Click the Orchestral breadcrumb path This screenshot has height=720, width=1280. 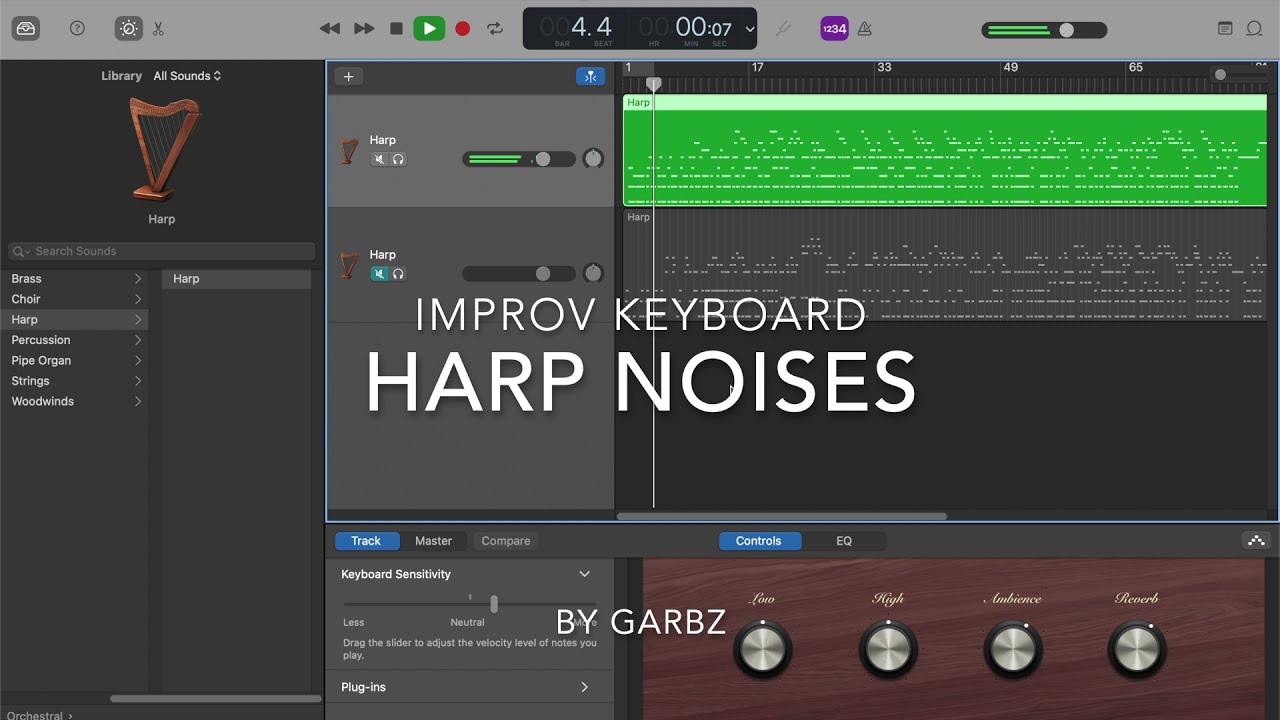38,715
